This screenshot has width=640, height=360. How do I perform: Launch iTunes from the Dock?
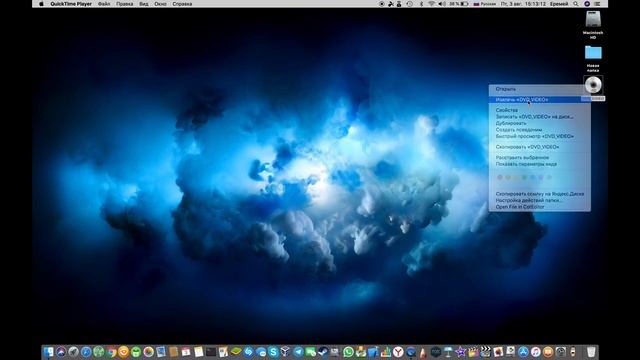tap(536, 352)
